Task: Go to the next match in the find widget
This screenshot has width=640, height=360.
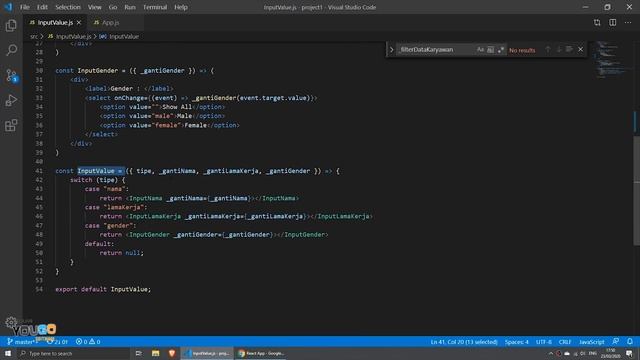Action: coord(558,49)
